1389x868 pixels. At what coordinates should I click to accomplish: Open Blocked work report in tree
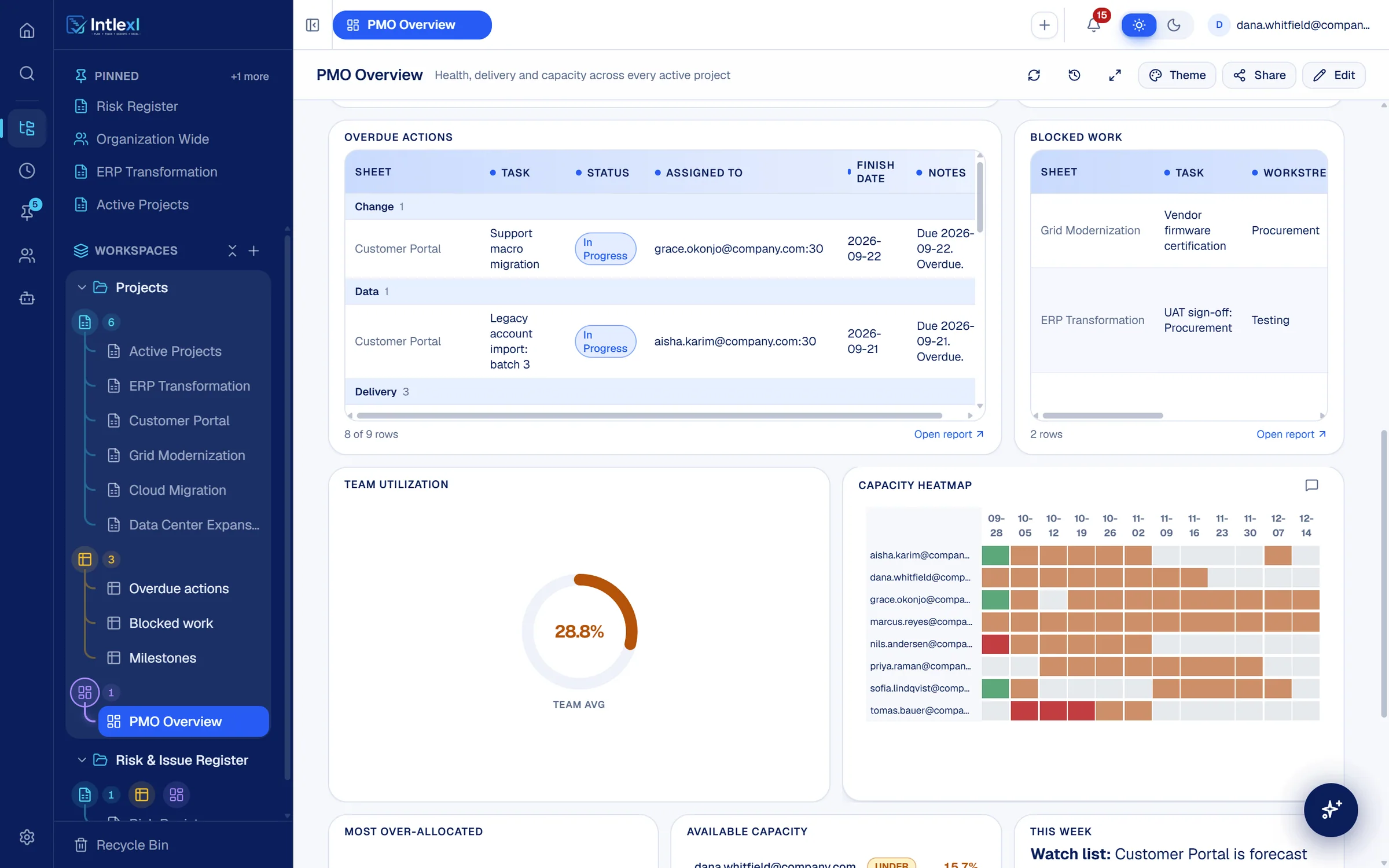point(171,623)
